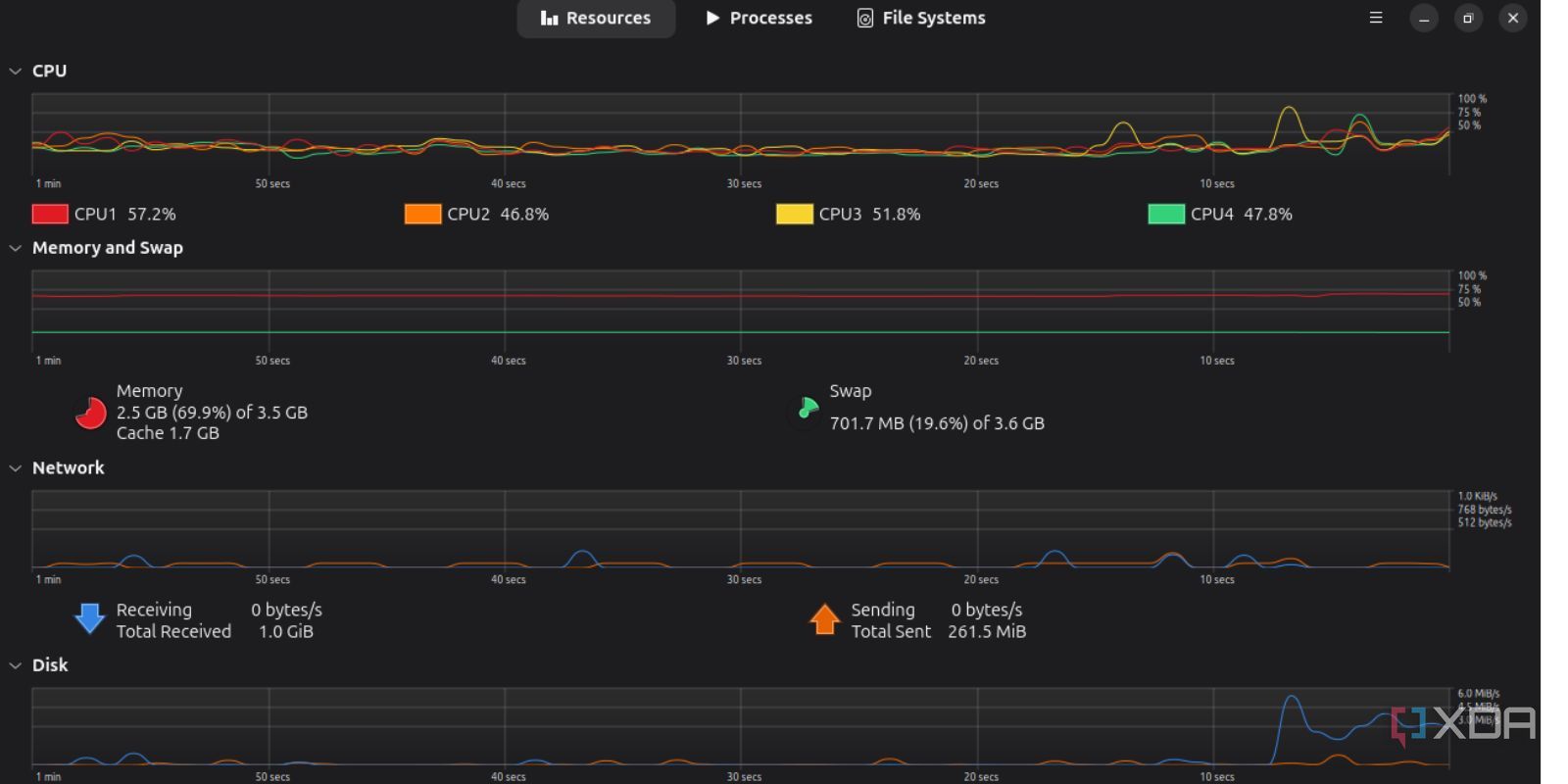Click the CPU1 57.2% value
Image resolution: width=1568 pixels, height=784 pixels.
[152, 214]
